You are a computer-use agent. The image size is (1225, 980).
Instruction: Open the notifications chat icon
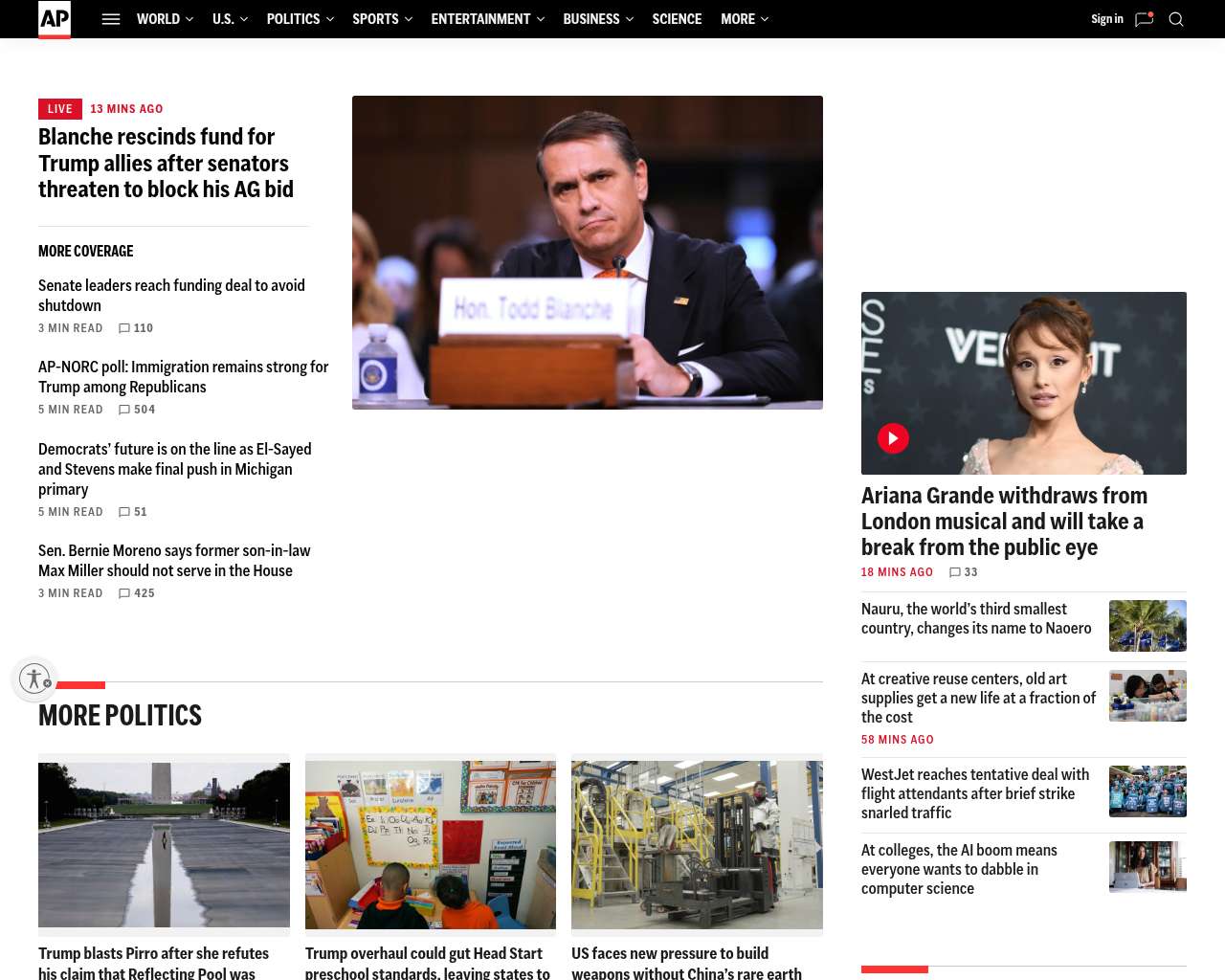pyautogui.click(x=1144, y=19)
